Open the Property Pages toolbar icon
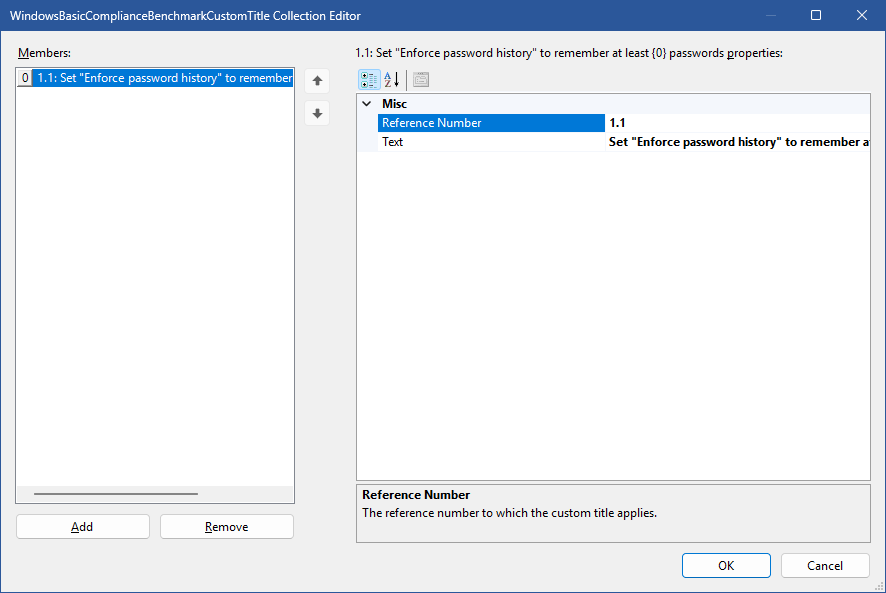886x593 pixels. (x=421, y=80)
